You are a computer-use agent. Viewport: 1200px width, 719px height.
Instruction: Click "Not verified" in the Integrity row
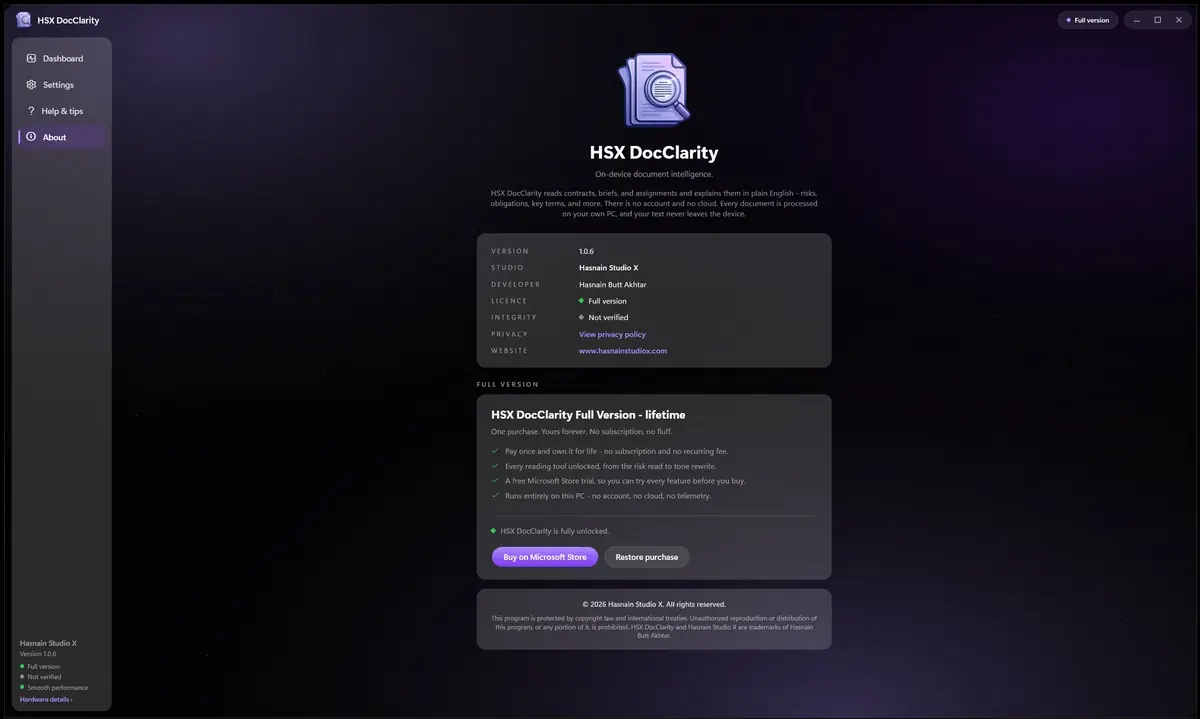(x=608, y=317)
